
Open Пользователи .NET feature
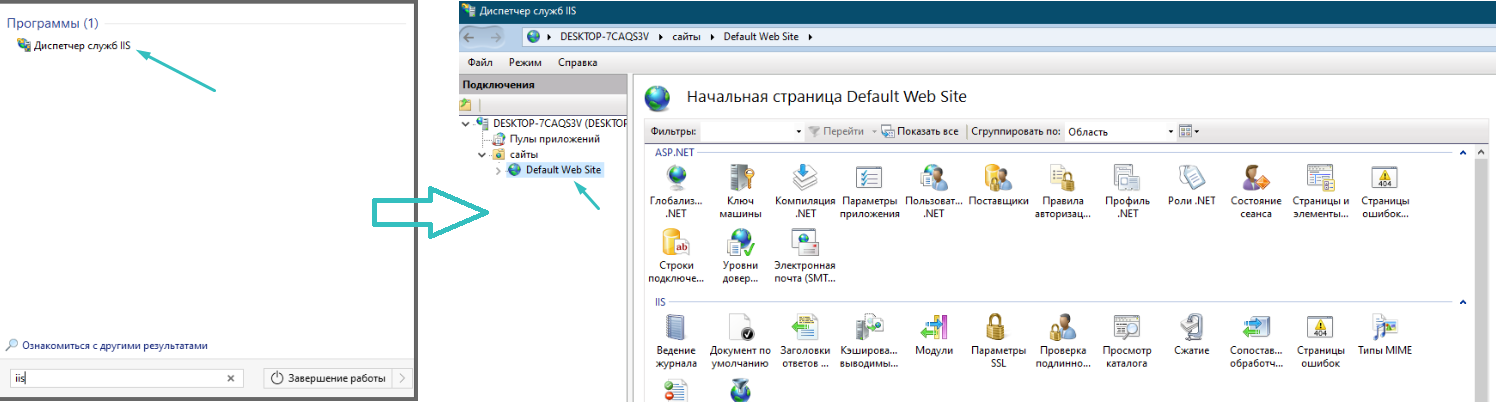point(934,192)
